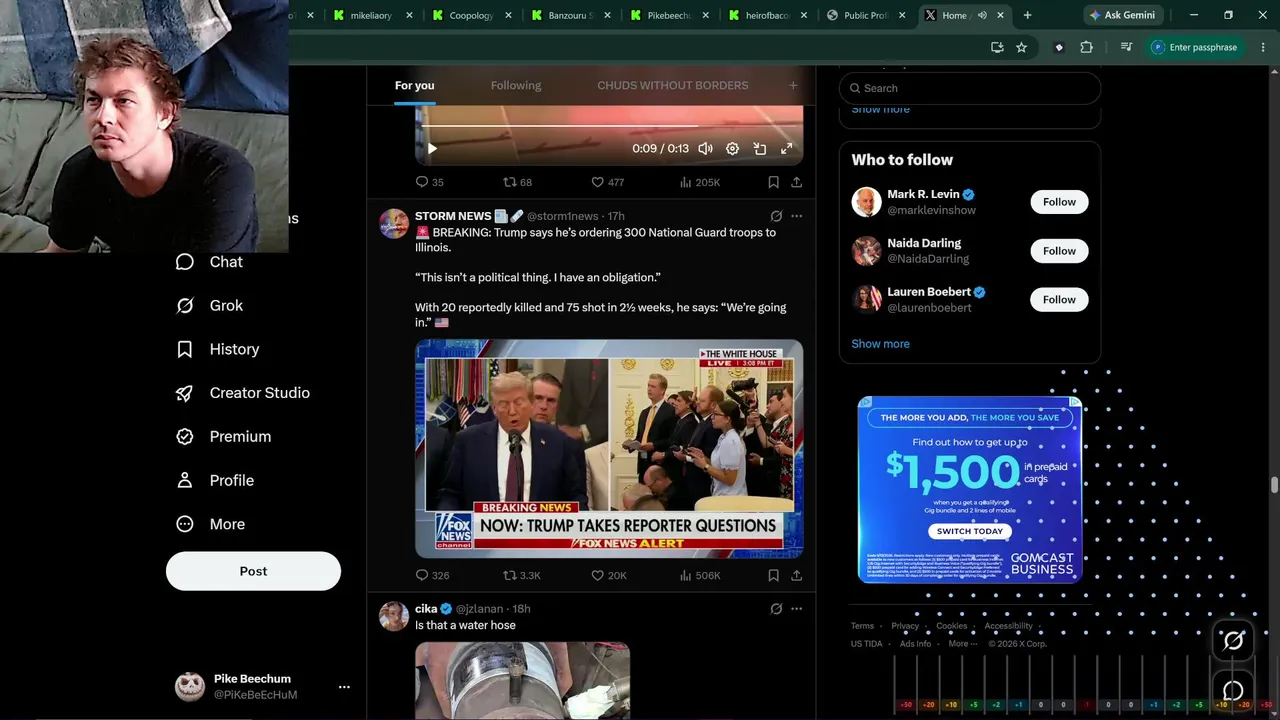Repost the STORM NEWS post
1280x720 pixels.
[521, 575]
